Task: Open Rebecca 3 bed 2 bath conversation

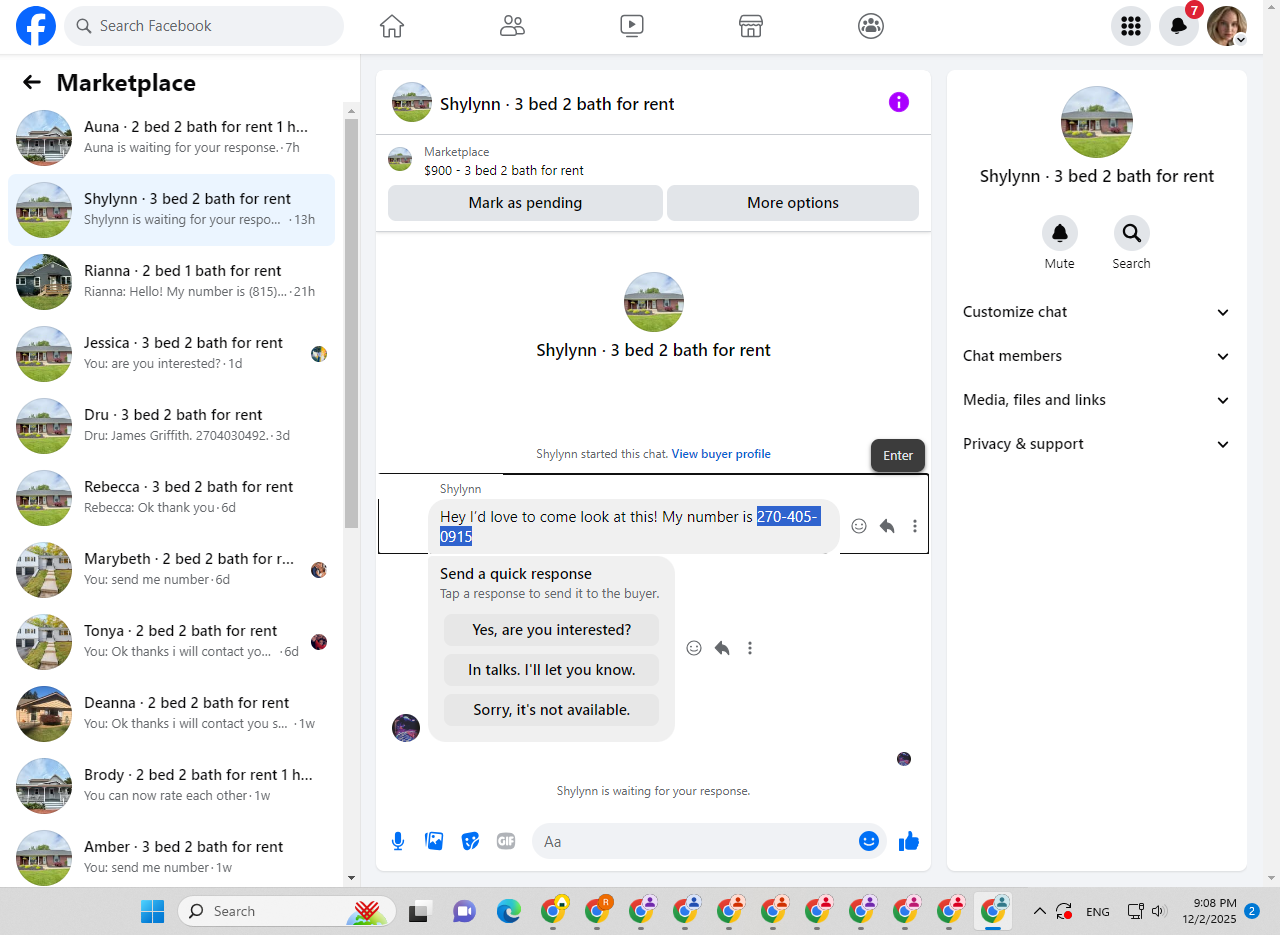Action: click(x=172, y=498)
